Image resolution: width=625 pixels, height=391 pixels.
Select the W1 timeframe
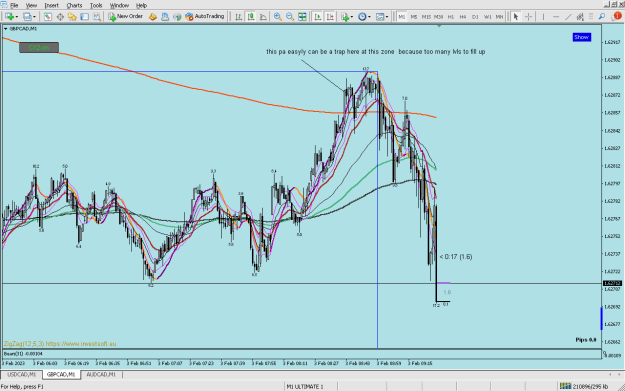(487, 17)
